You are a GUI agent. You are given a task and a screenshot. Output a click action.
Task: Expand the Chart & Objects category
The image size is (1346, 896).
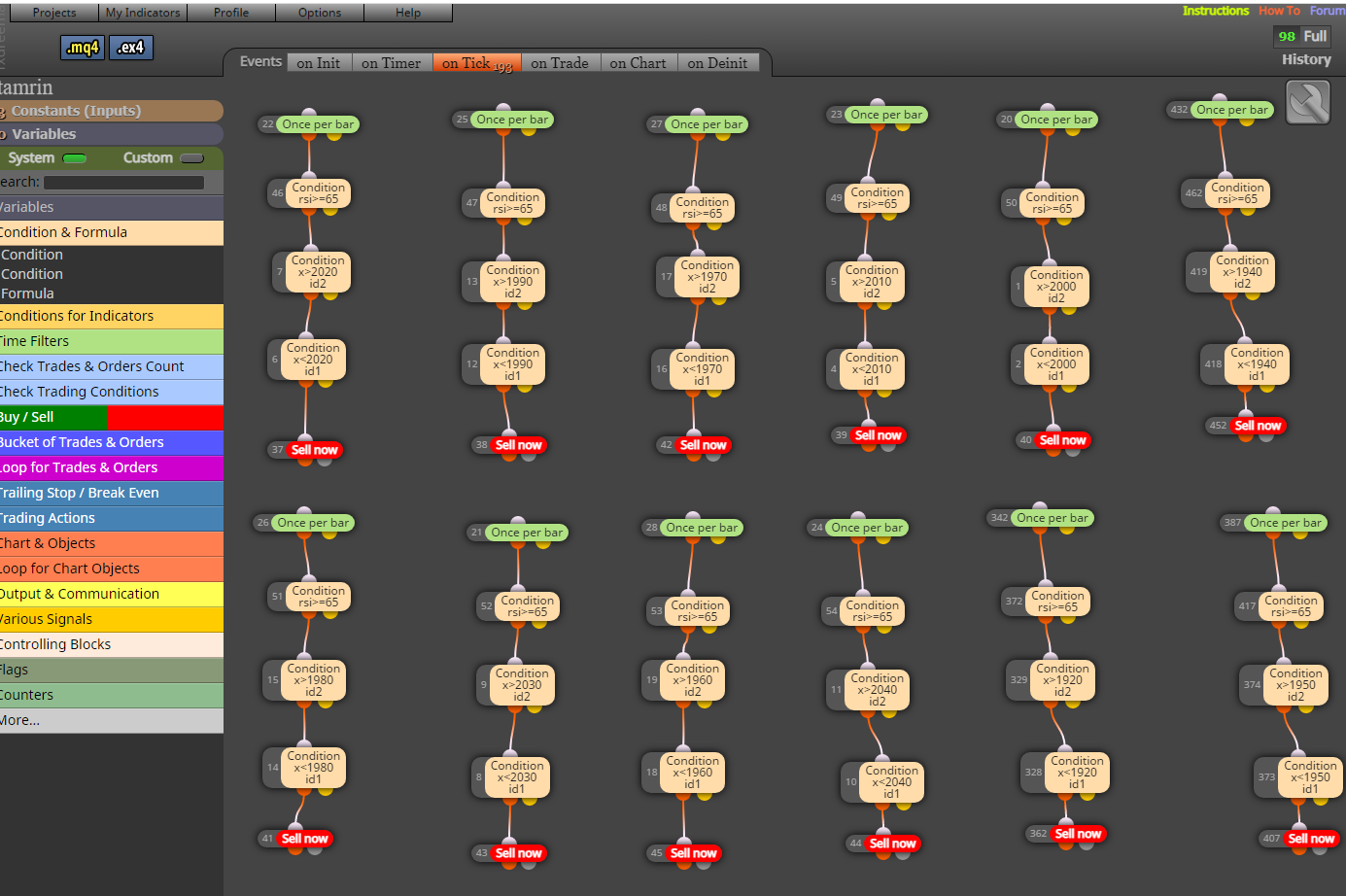point(112,543)
